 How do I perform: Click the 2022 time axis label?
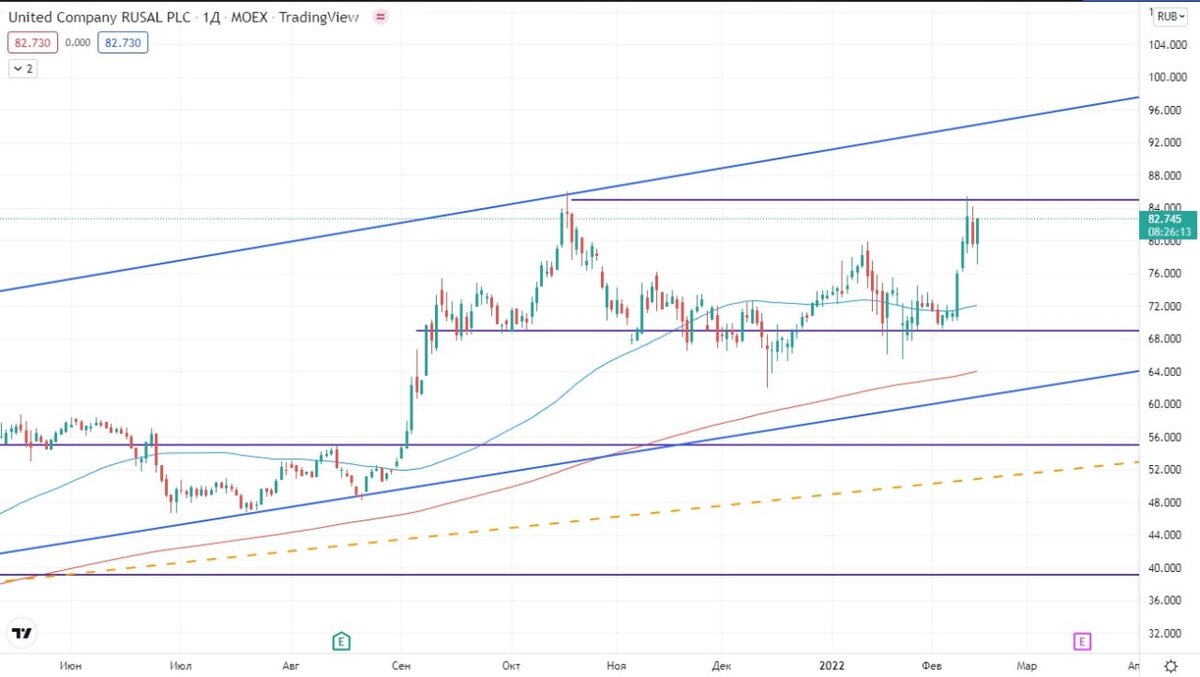[832, 665]
